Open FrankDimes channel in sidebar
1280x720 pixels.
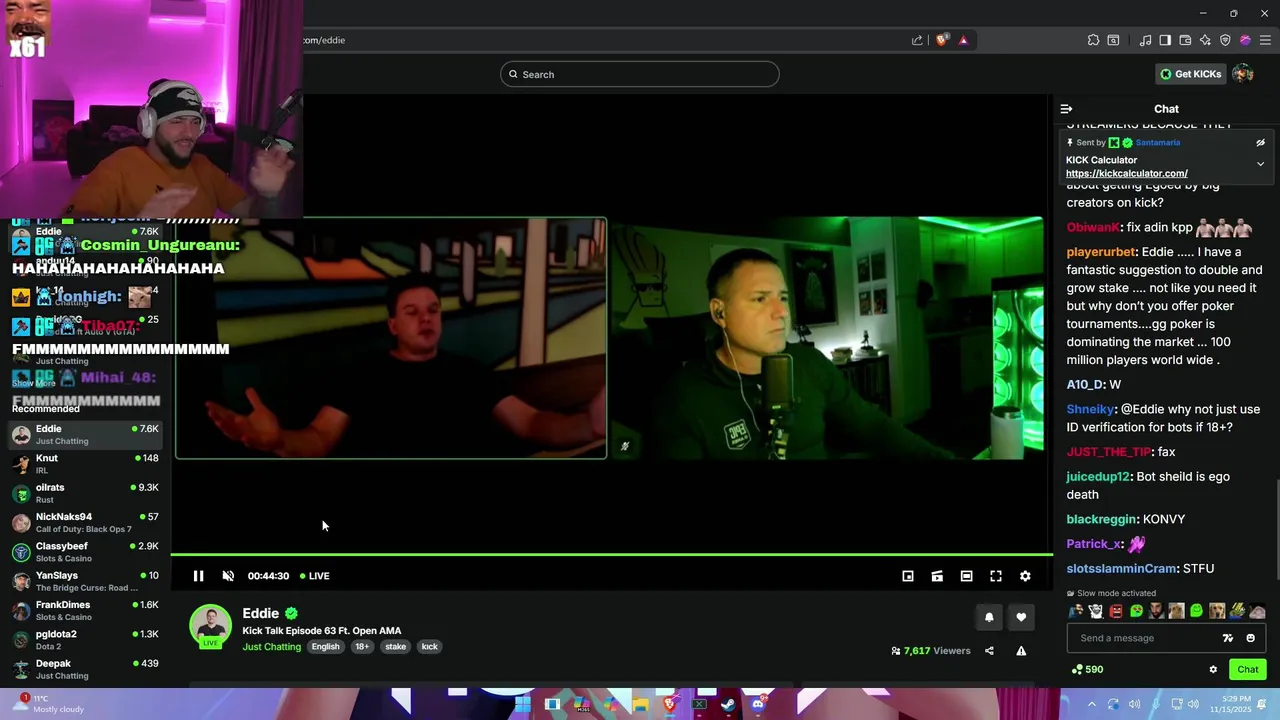tap(85, 611)
